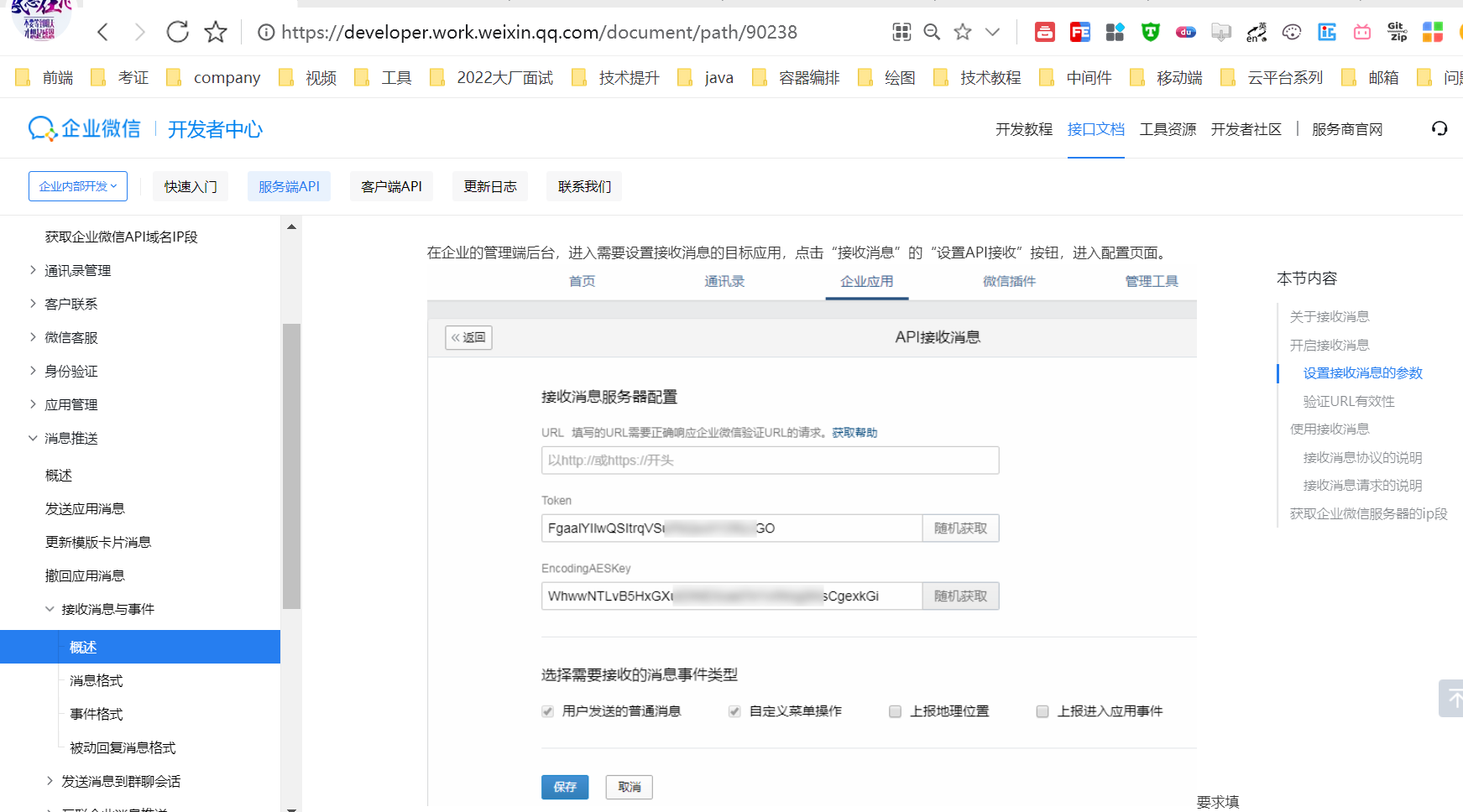Viewport: 1463px width, 812px height.
Task: Enable 上报进入应用事件 checkbox
Action: click(1042, 711)
